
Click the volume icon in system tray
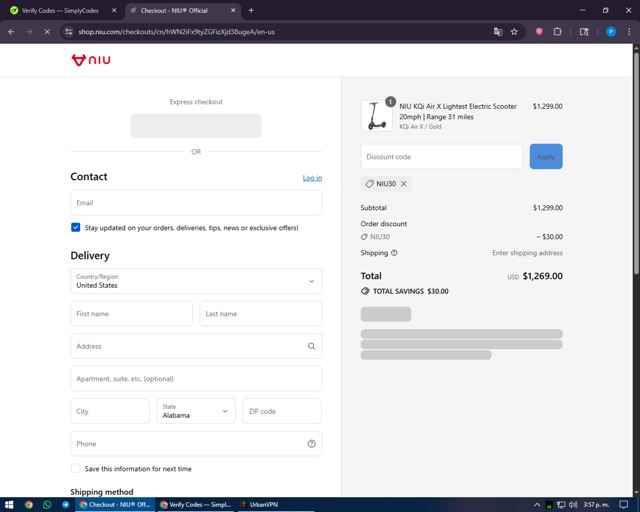pyautogui.click(x=573, y=505)
